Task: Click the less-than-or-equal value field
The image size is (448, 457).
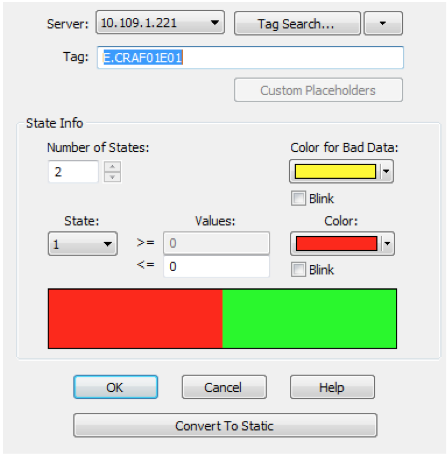Action: tap(216, 266)
